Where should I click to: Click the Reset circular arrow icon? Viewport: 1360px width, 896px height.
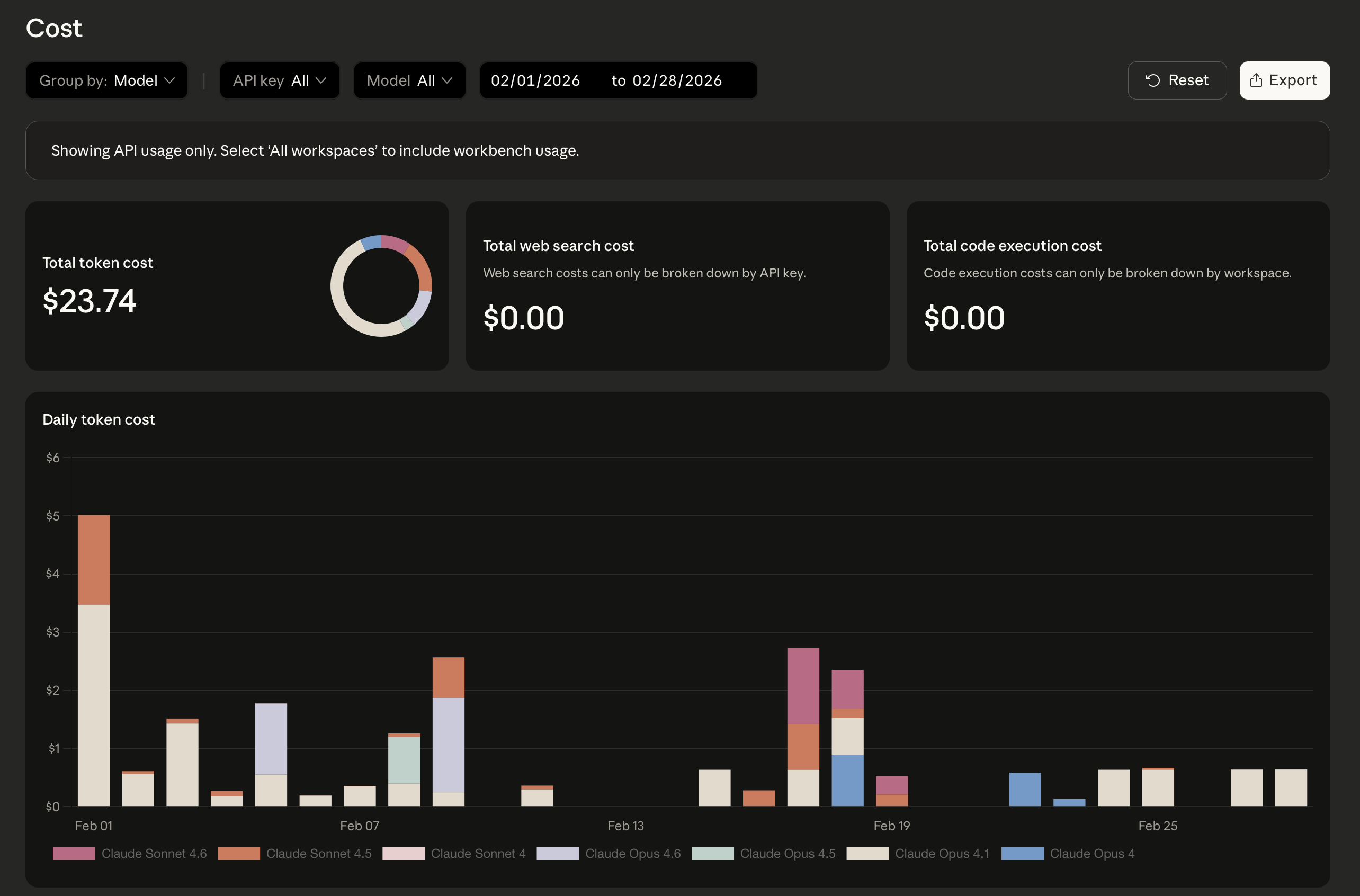click(x=1152, y=80)
